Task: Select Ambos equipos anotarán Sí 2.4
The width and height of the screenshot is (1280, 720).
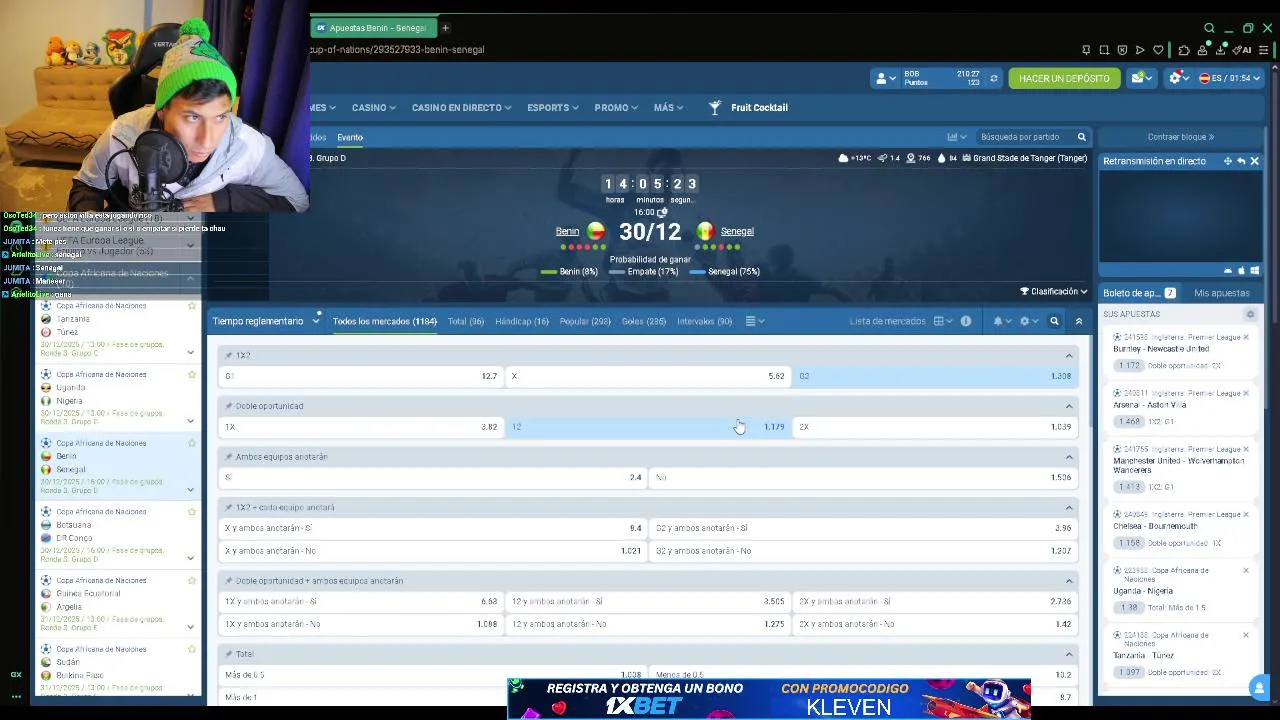Action: [433, 478]
